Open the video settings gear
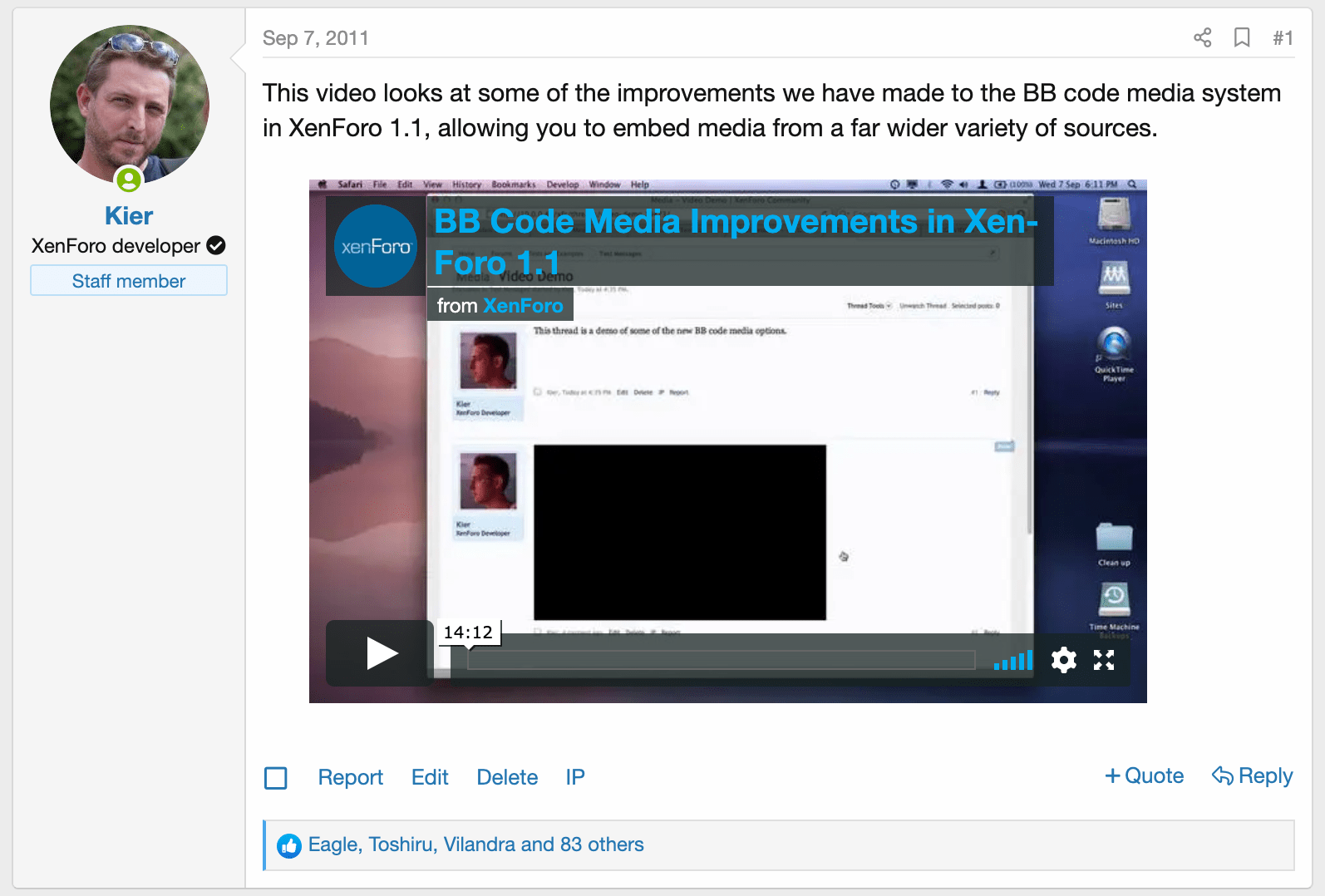 [x=1063, y=660]
